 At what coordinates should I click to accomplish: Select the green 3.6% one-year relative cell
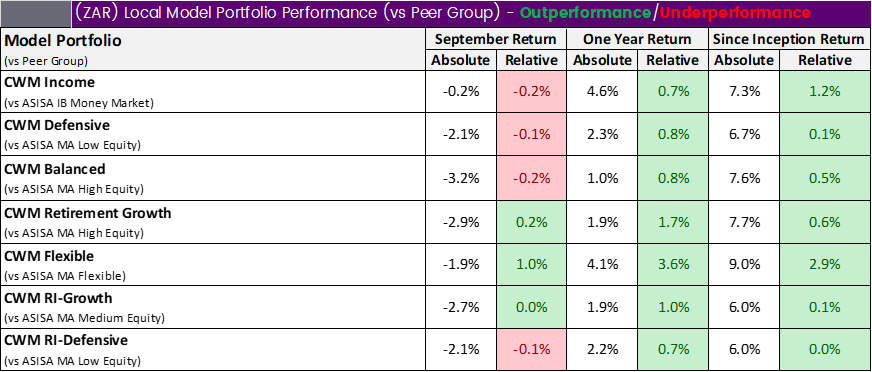[x=673, y=265]
